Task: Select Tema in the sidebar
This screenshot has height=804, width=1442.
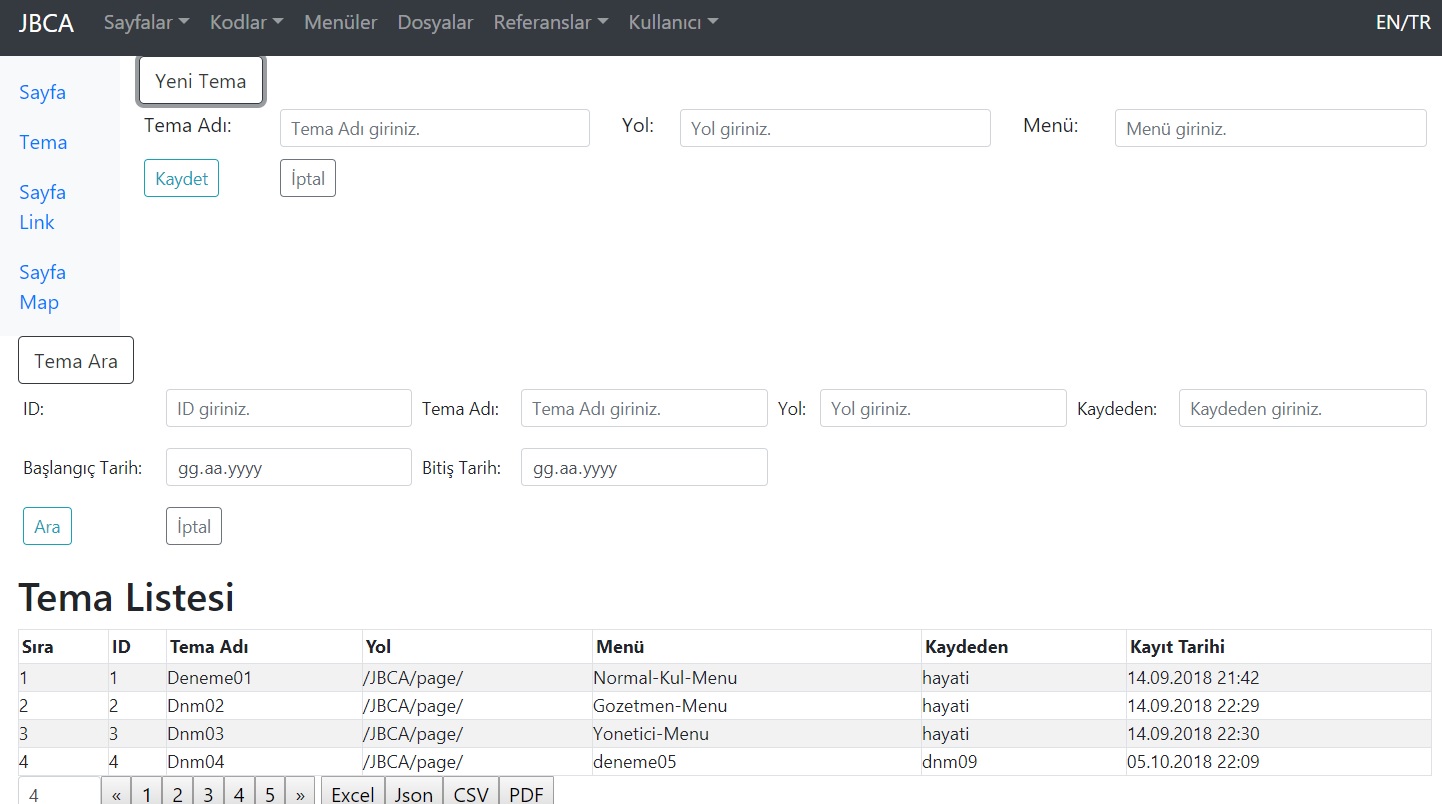Action: pyautogui.click(x=43, y=143)
